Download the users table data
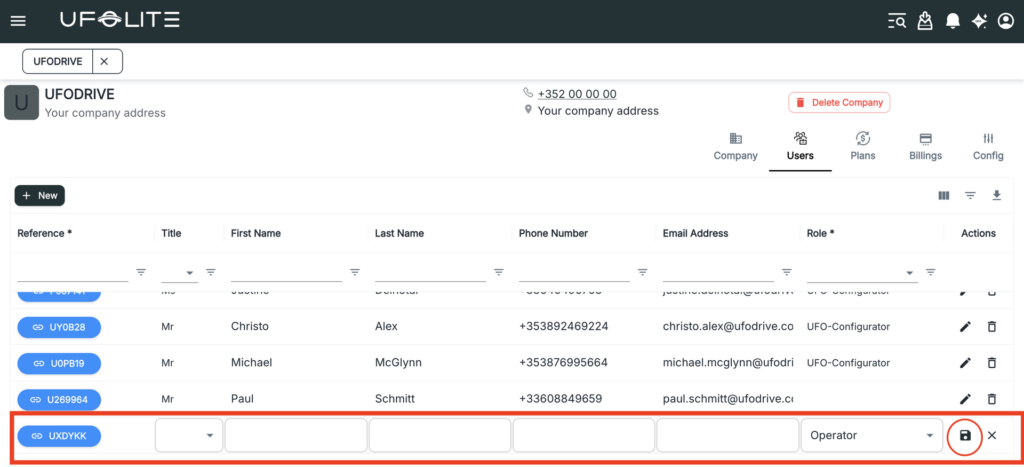Screen dimensions: 1024x467 tap(997, 196)
